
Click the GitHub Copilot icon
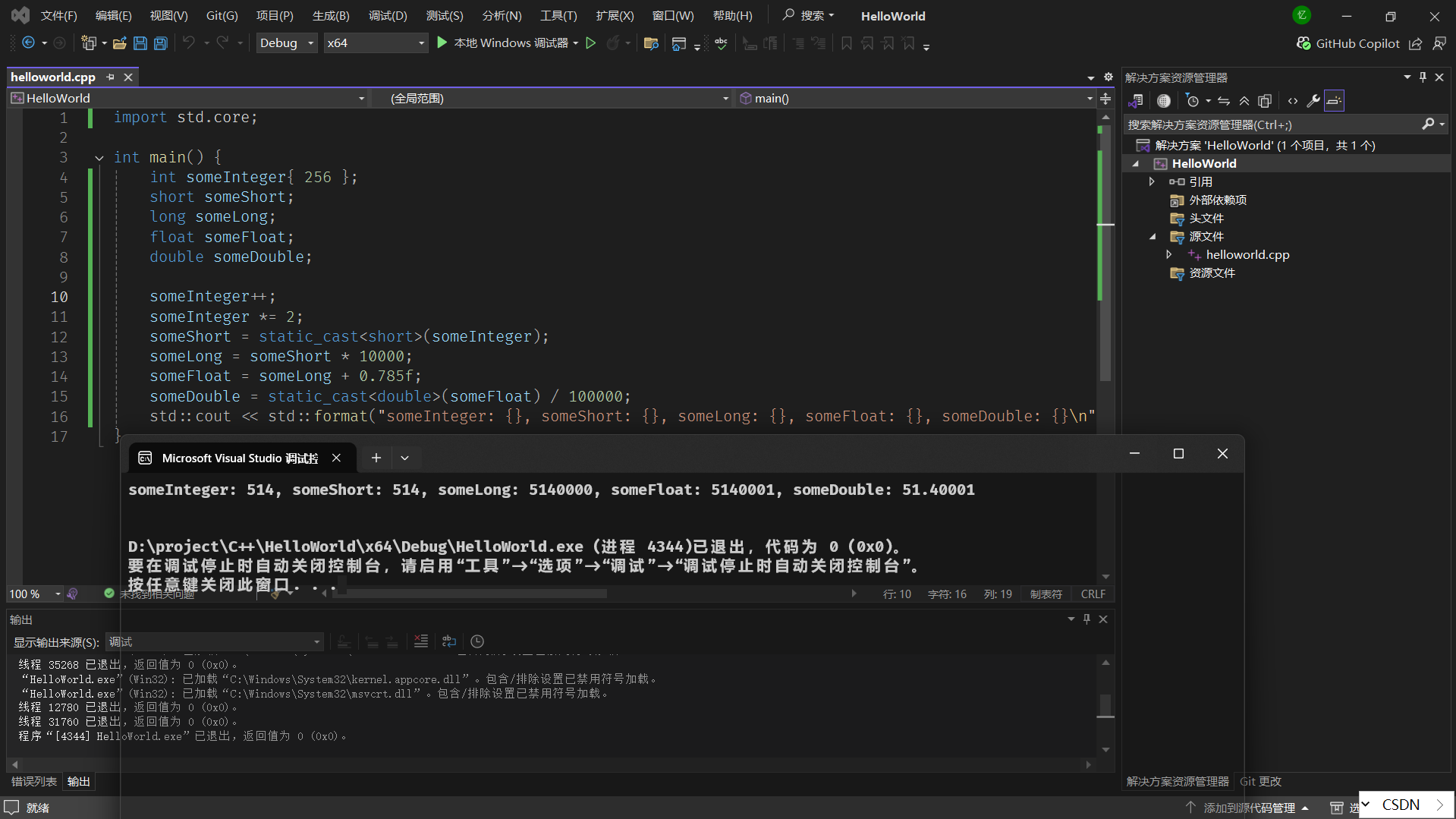1303,43
